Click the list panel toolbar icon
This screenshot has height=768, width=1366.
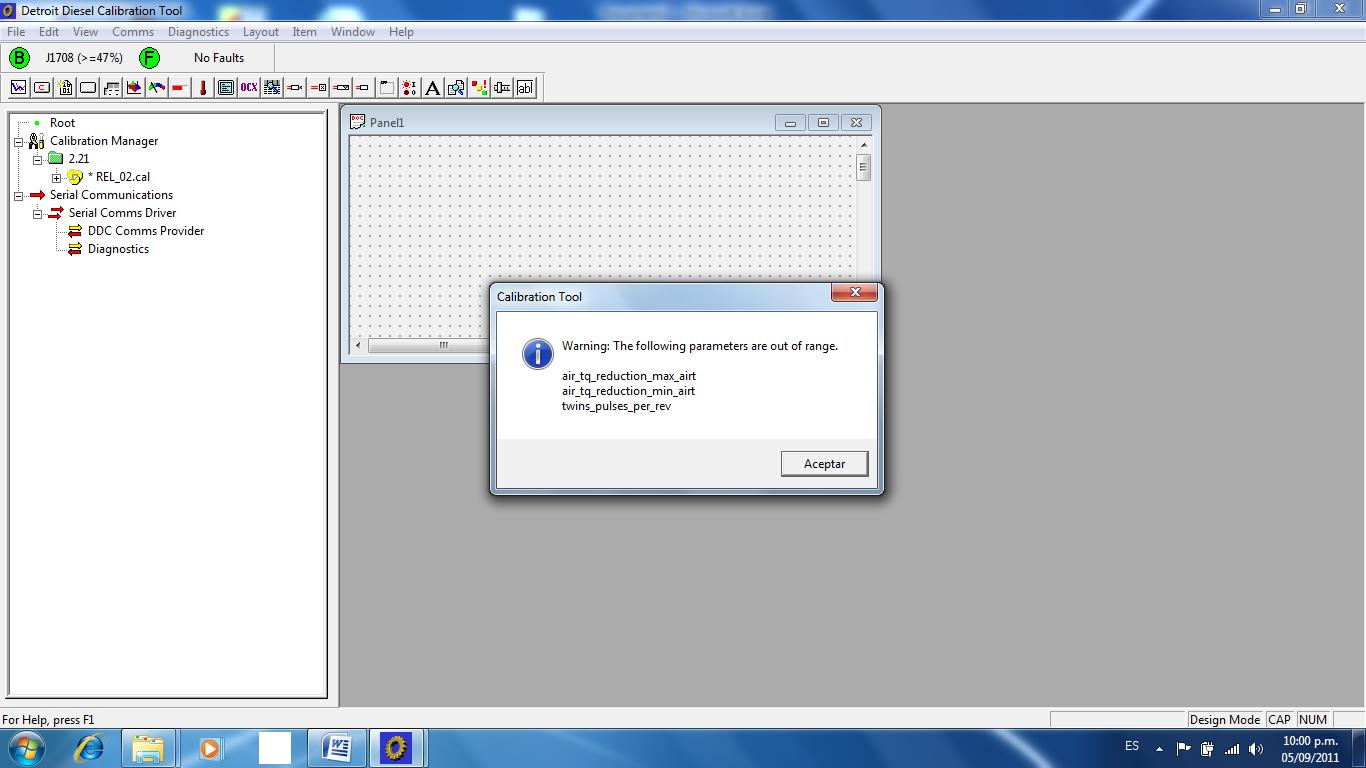click(226, 88)
